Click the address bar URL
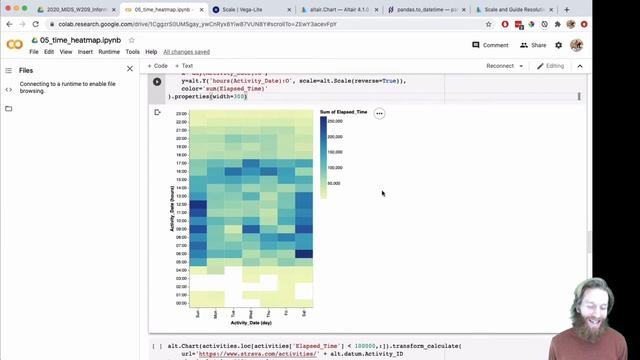Image resolution: width=640 pixels, height=360 pixels. tap(198, 24)
